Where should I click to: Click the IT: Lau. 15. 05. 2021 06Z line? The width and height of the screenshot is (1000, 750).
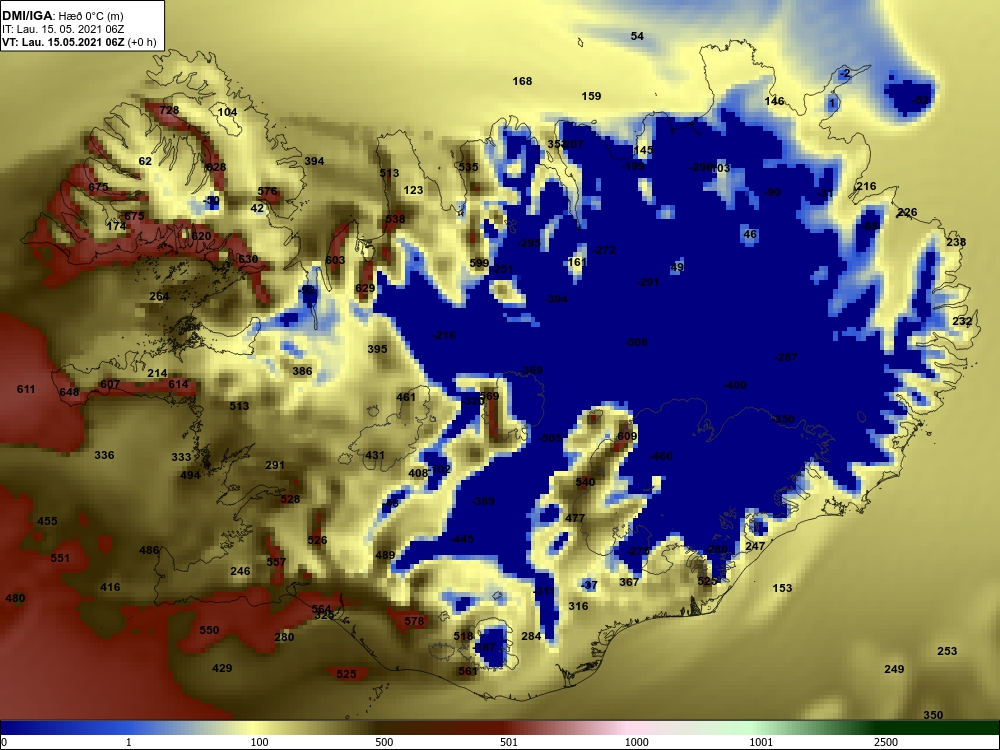click(62, 29)
